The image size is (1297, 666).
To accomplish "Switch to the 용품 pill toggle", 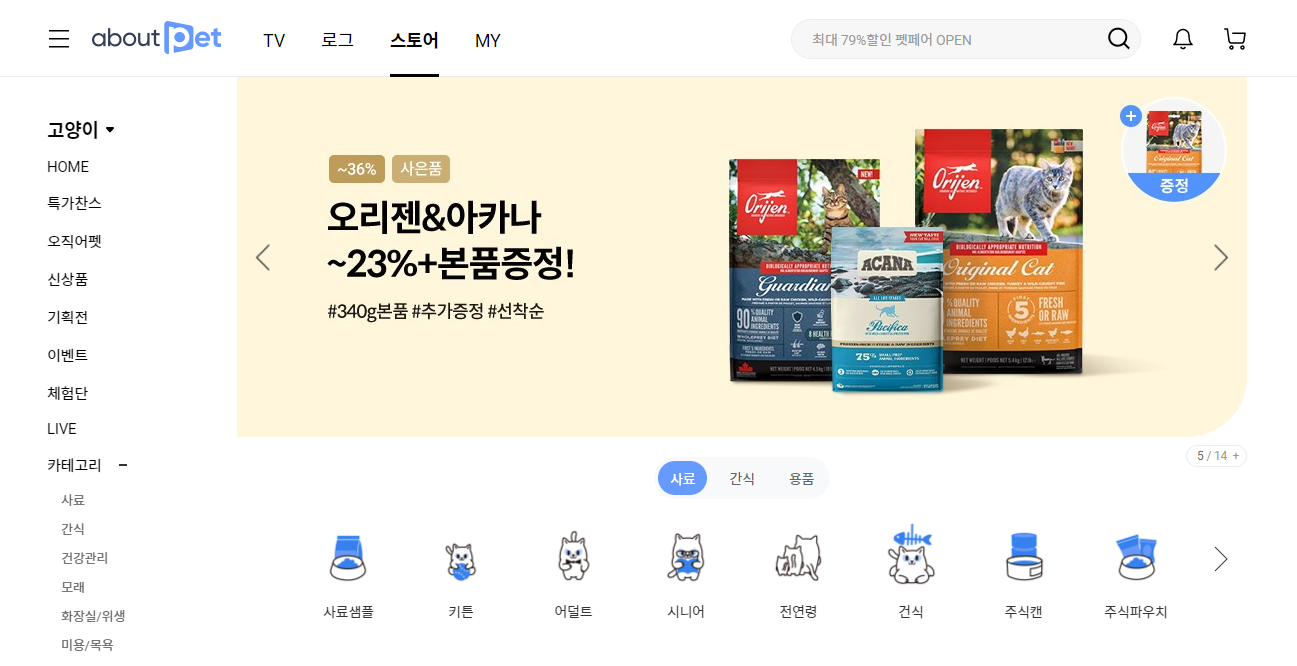I will pos(801,479).
